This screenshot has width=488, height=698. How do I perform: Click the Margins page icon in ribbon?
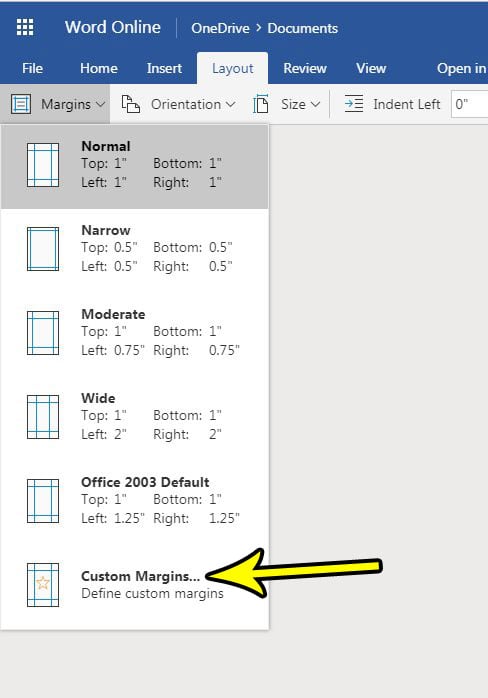[21, 104]
